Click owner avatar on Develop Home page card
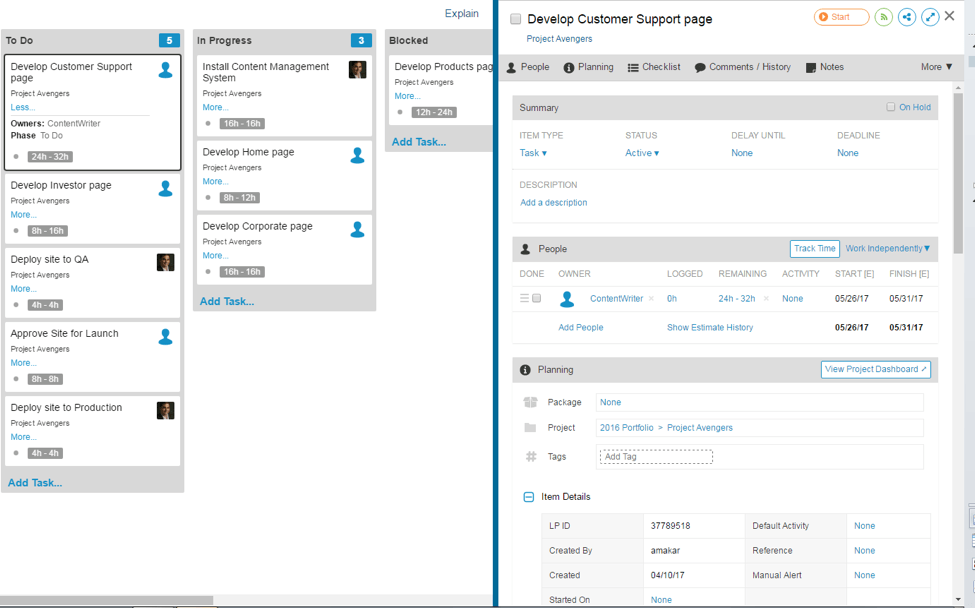The width and height of the screenshot is (975, 608). (x=358, y=155)
